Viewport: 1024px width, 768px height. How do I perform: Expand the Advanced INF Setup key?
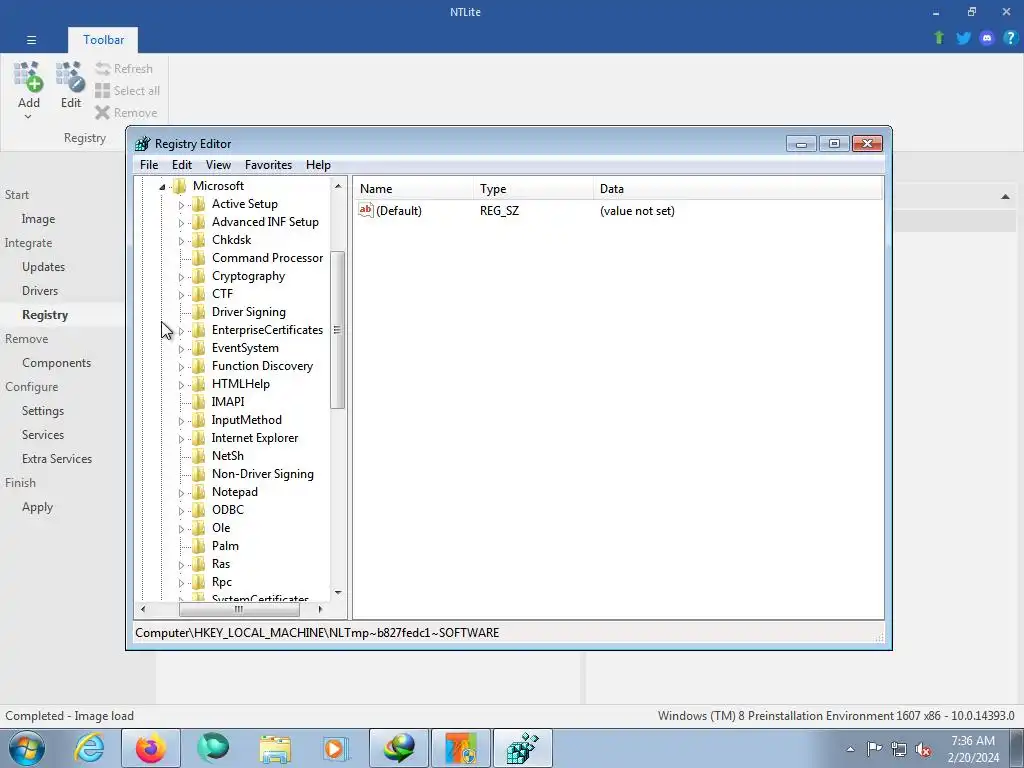[x=181, y=223]
